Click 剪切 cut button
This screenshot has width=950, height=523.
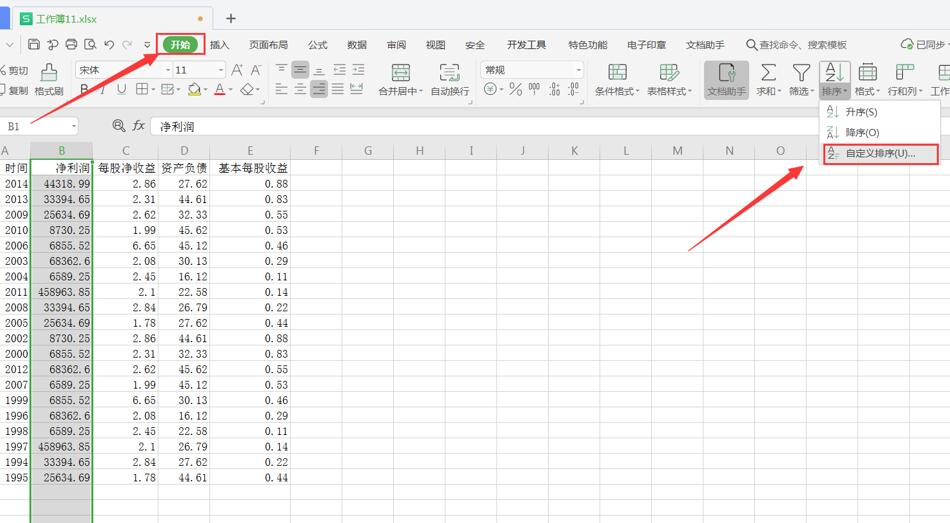click(x=15, y=70)
